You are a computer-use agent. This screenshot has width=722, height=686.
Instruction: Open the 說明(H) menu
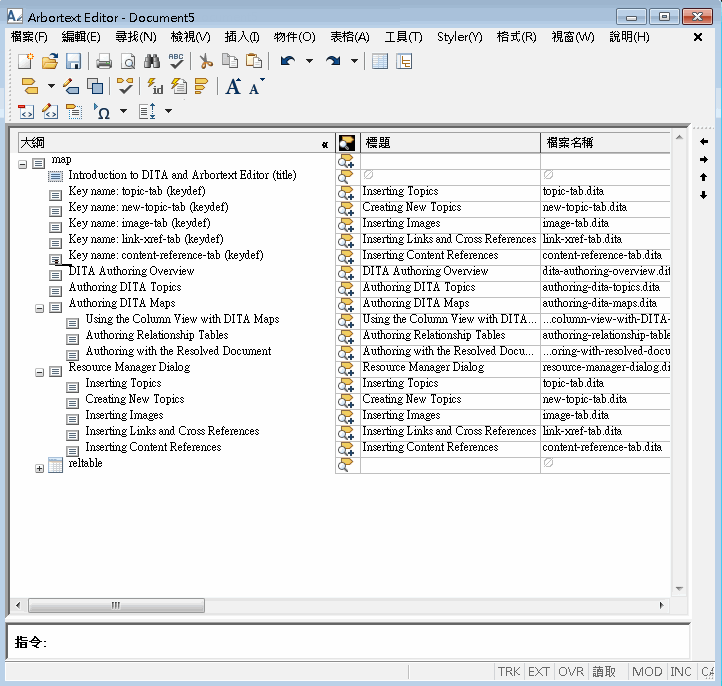[x=629, y=37]
